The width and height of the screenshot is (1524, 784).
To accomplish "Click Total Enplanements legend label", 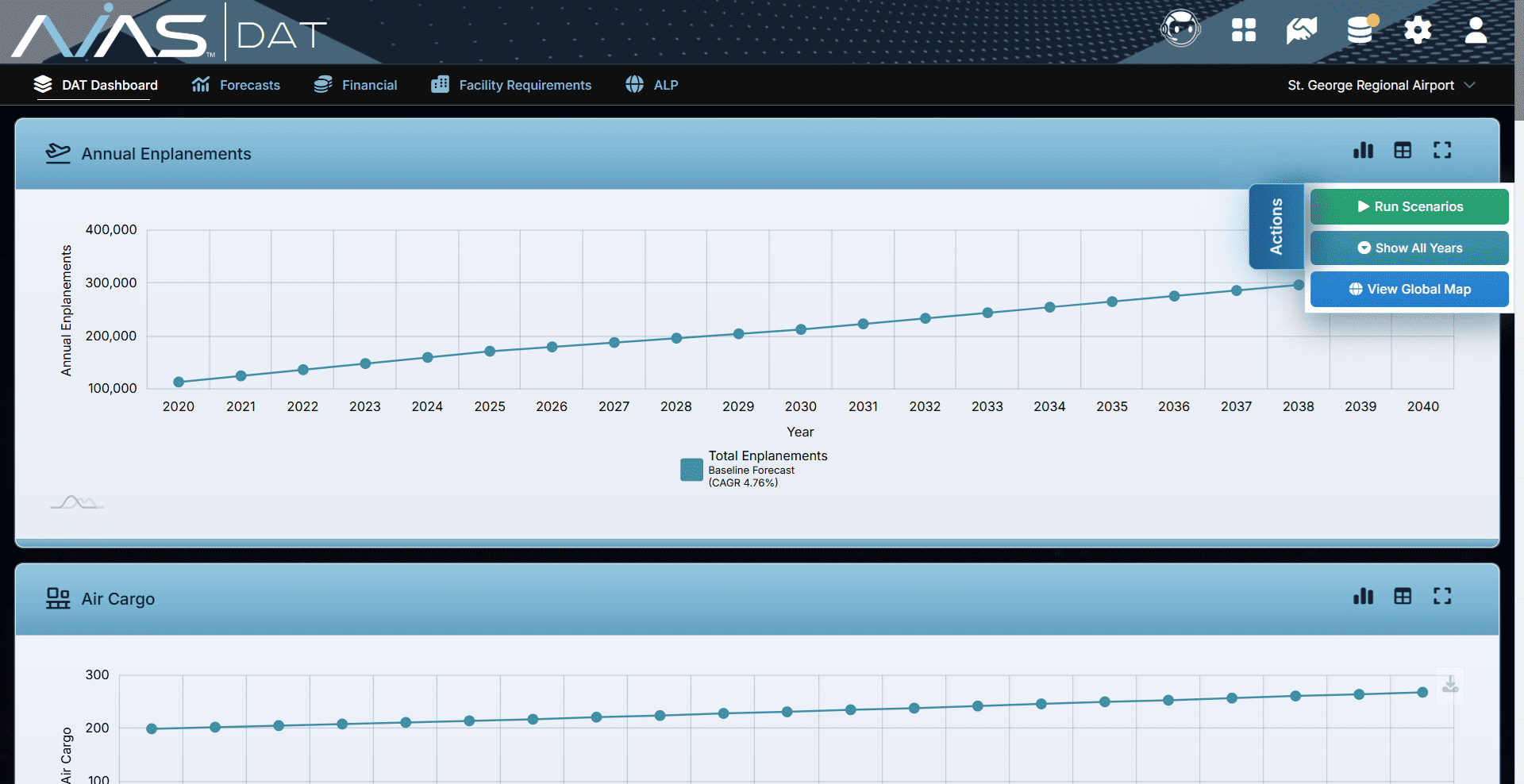I will point(768,455).
